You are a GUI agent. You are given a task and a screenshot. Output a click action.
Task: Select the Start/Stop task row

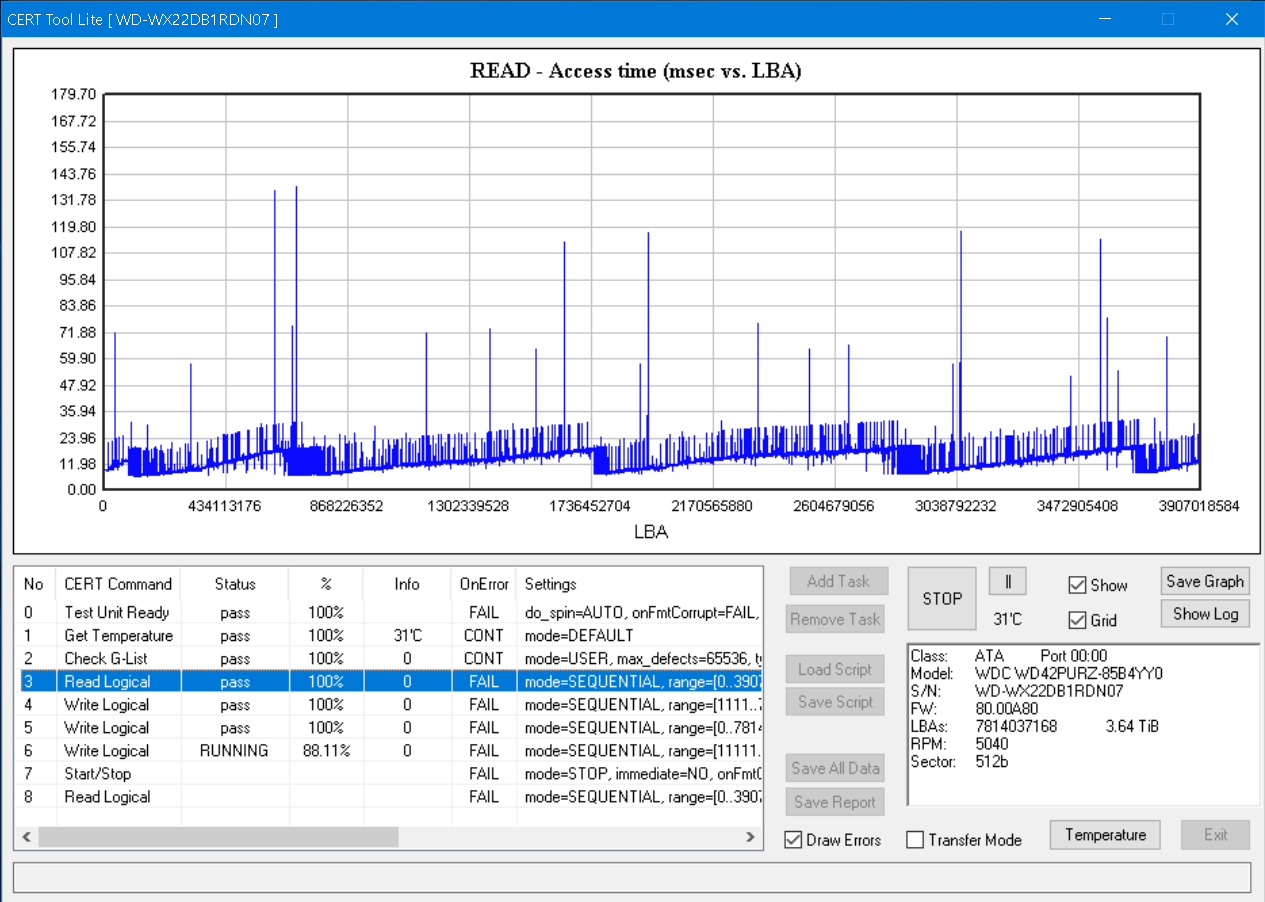97,774
